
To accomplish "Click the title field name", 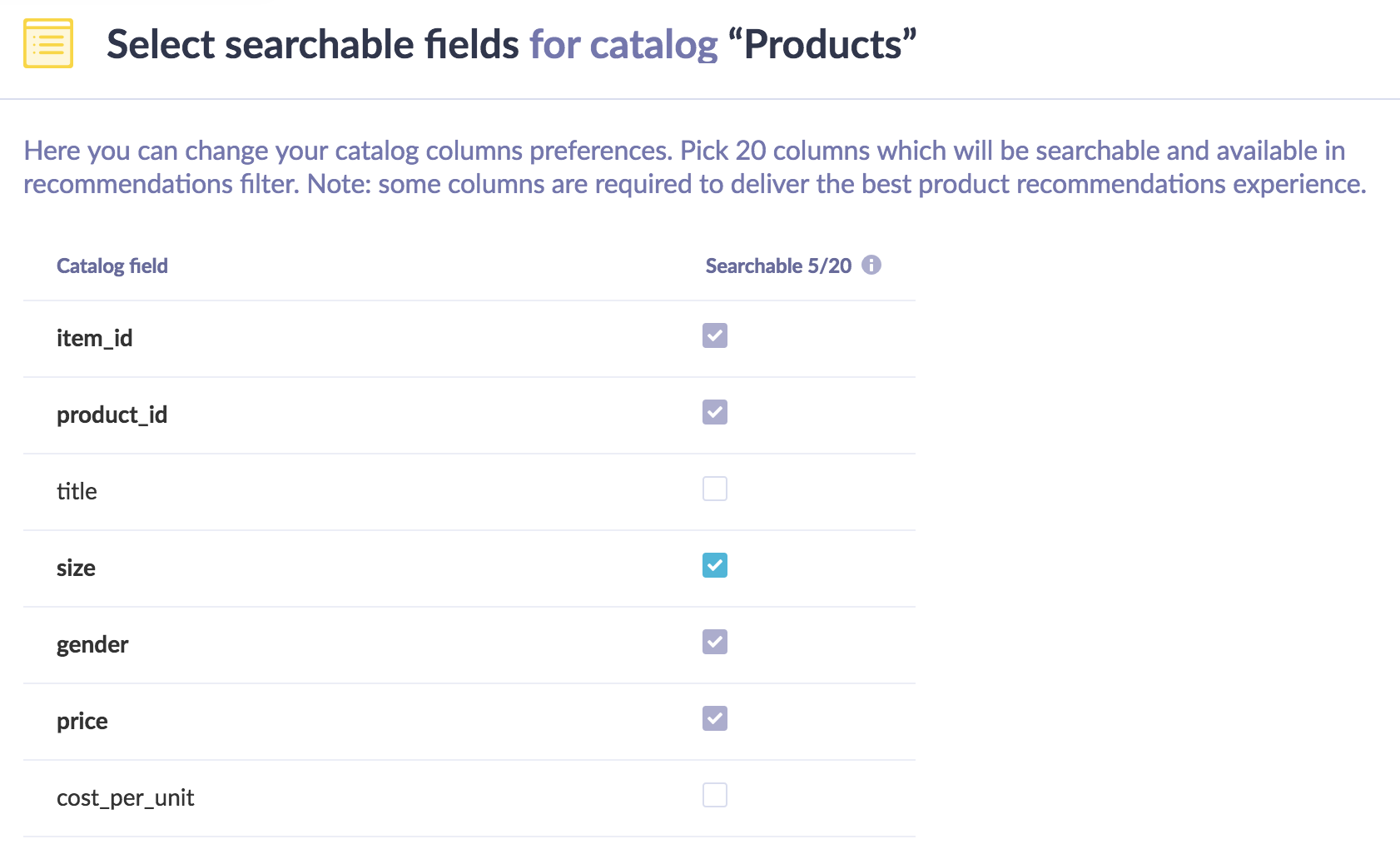I will coord(77,491).
